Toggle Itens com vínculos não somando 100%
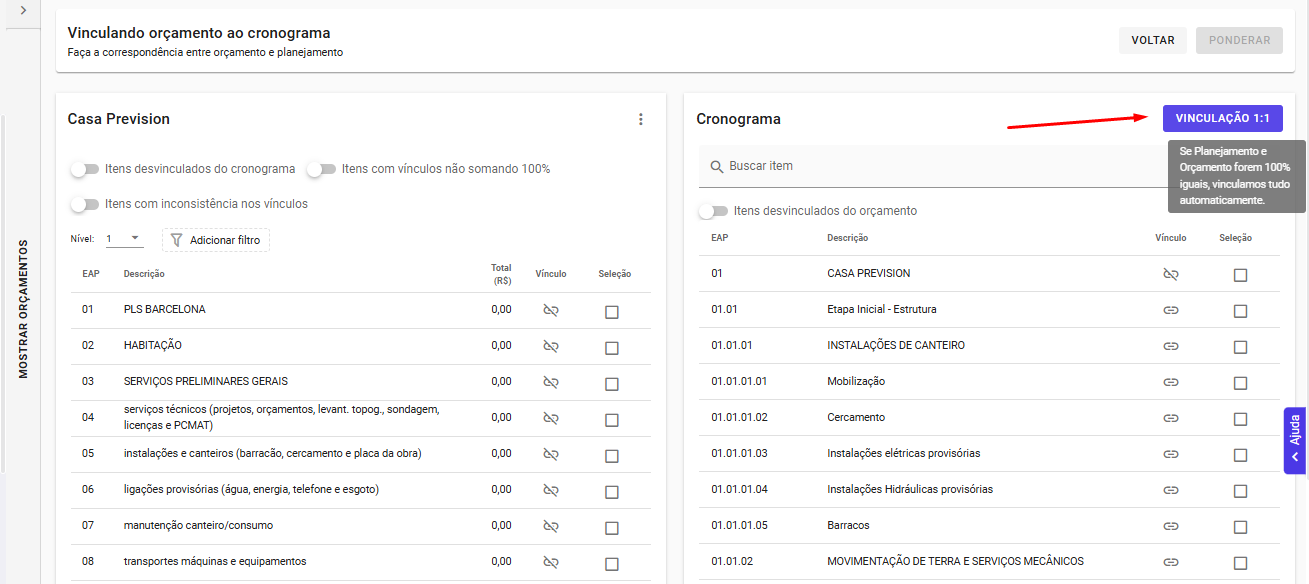The image size is (1309, 584). (x=321, y=169)
